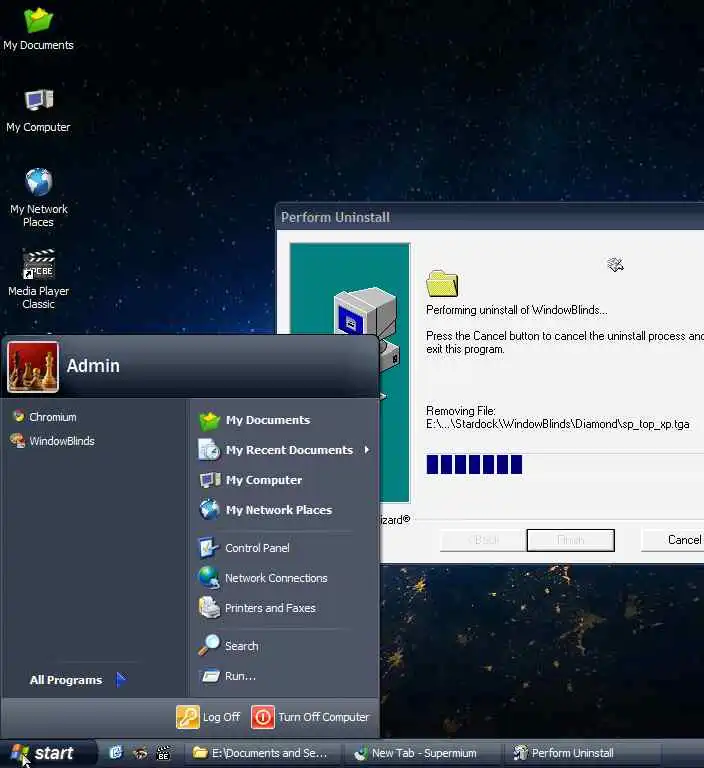Click the Turn Off Computer power icon
This screenshot has height=768, width=704.
(x=263, y=717)
